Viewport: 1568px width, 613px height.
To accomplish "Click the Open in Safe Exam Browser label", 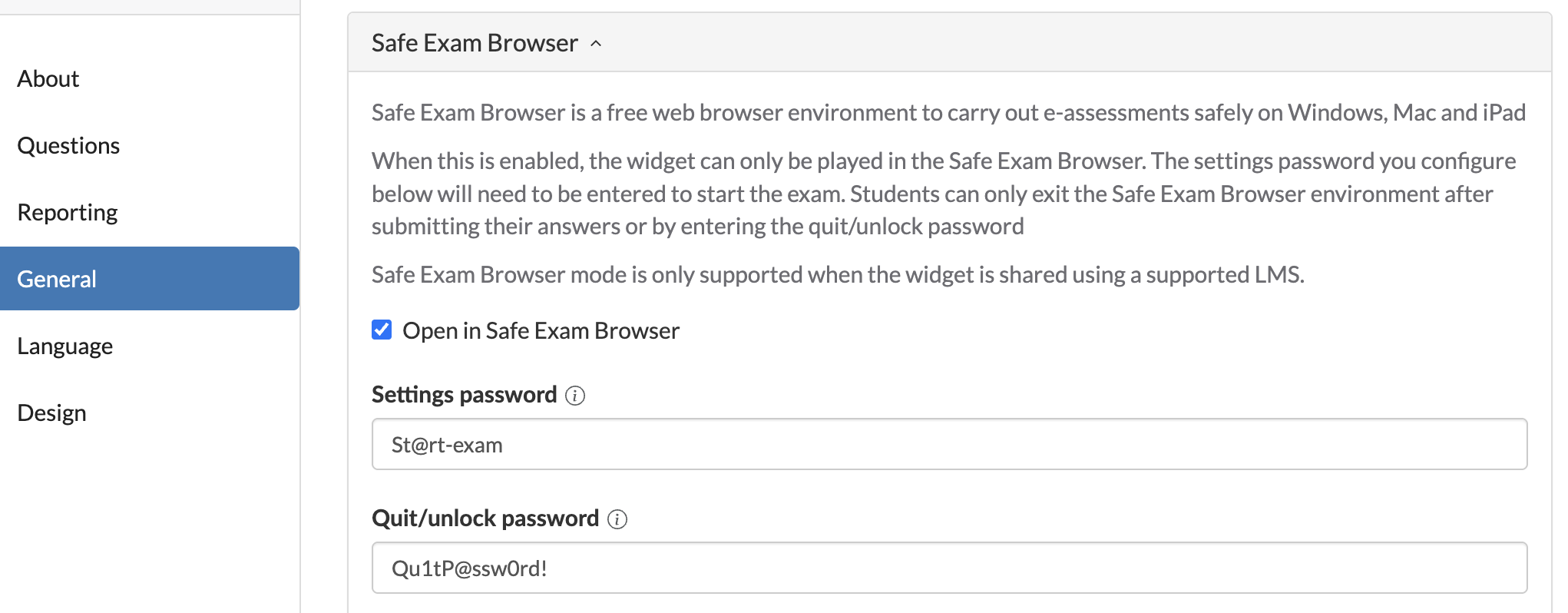I will click(x=541, y=330).
